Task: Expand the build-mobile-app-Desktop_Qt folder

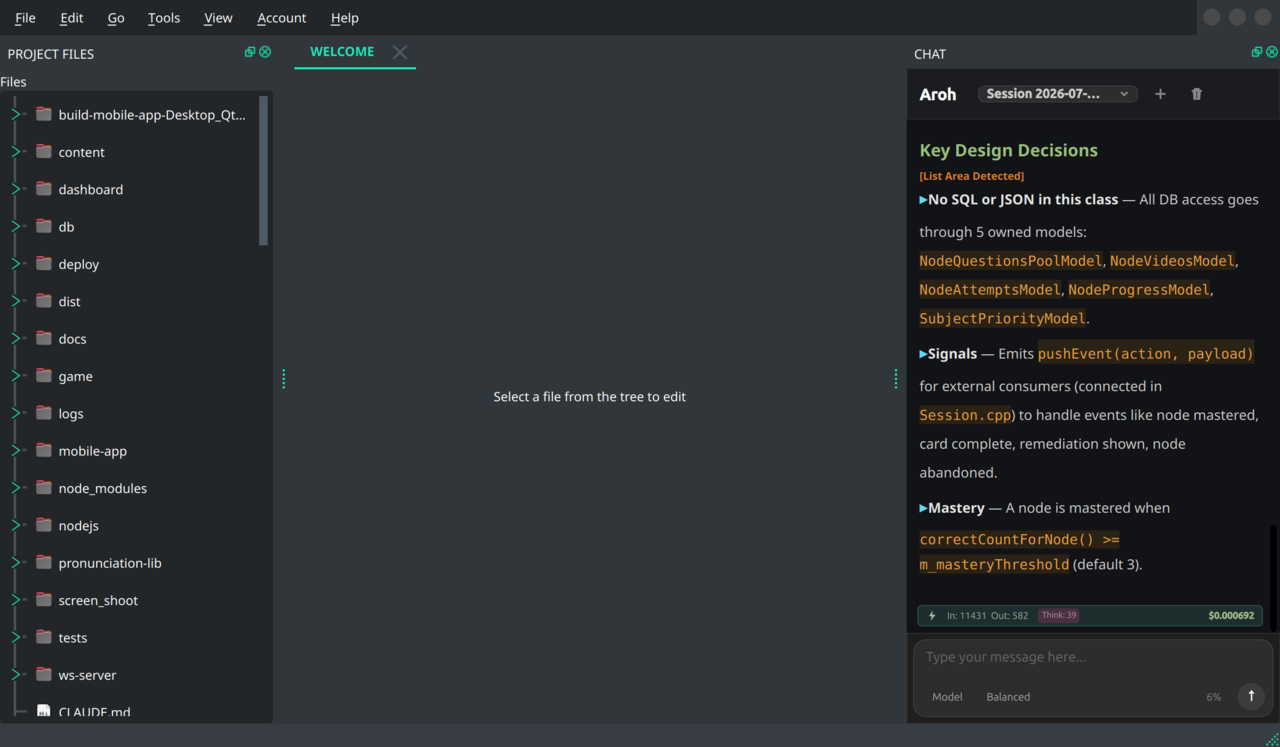Action: 16,114
